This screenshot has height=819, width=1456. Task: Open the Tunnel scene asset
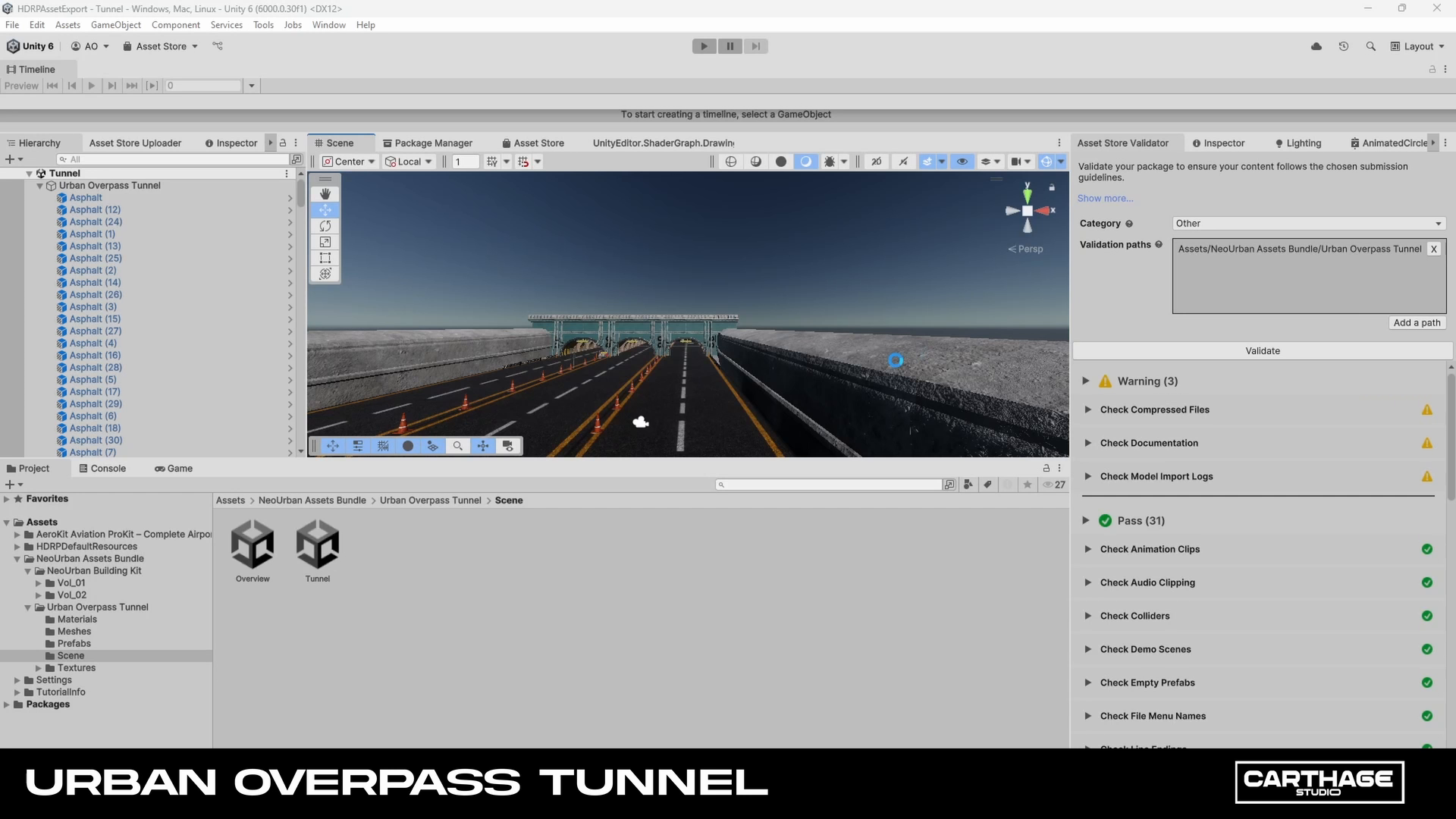[x=318, y=551]
